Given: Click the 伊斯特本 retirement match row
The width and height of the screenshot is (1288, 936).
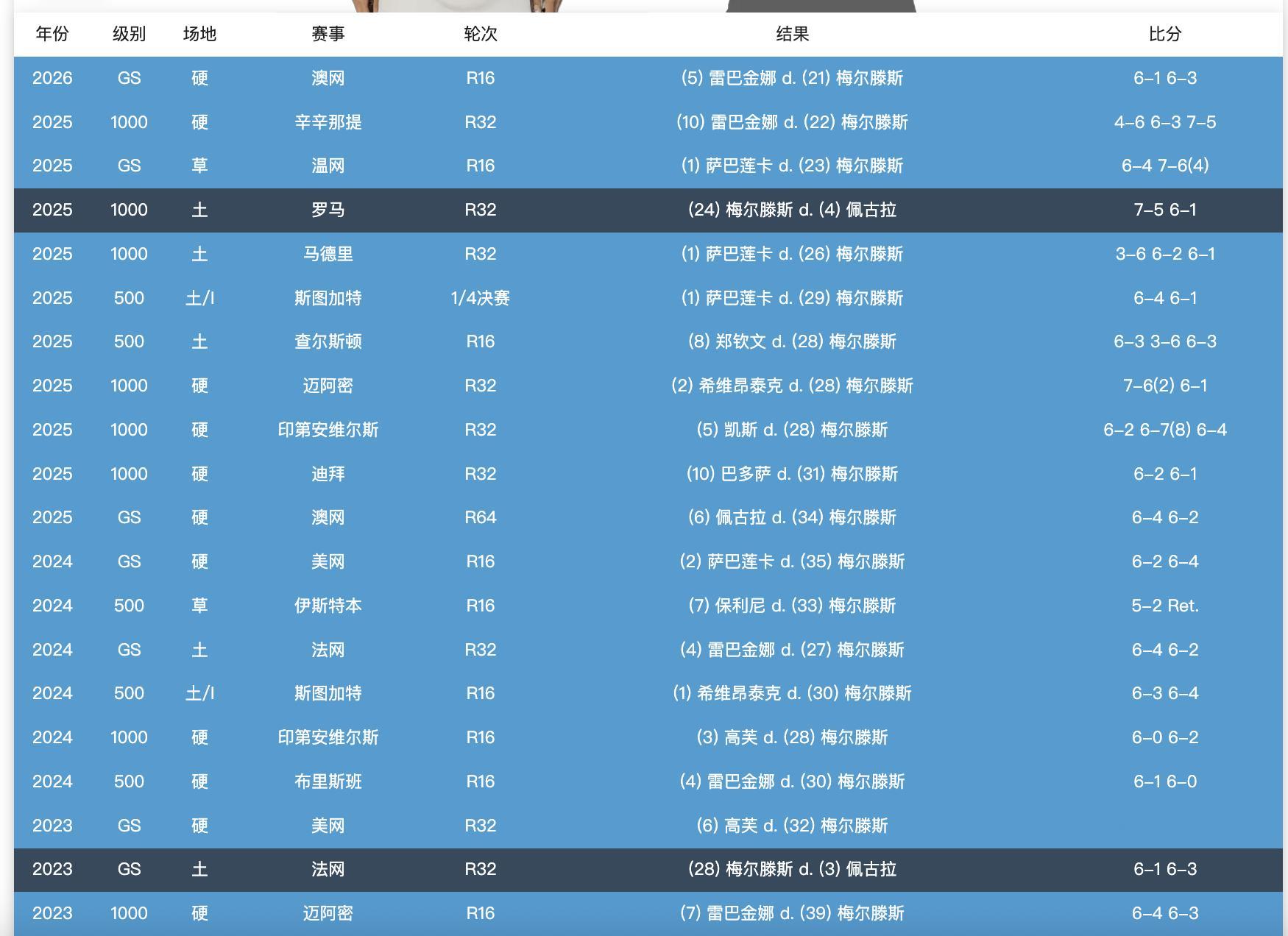Looking at the screenshot, I should click(x=644, y=606).
